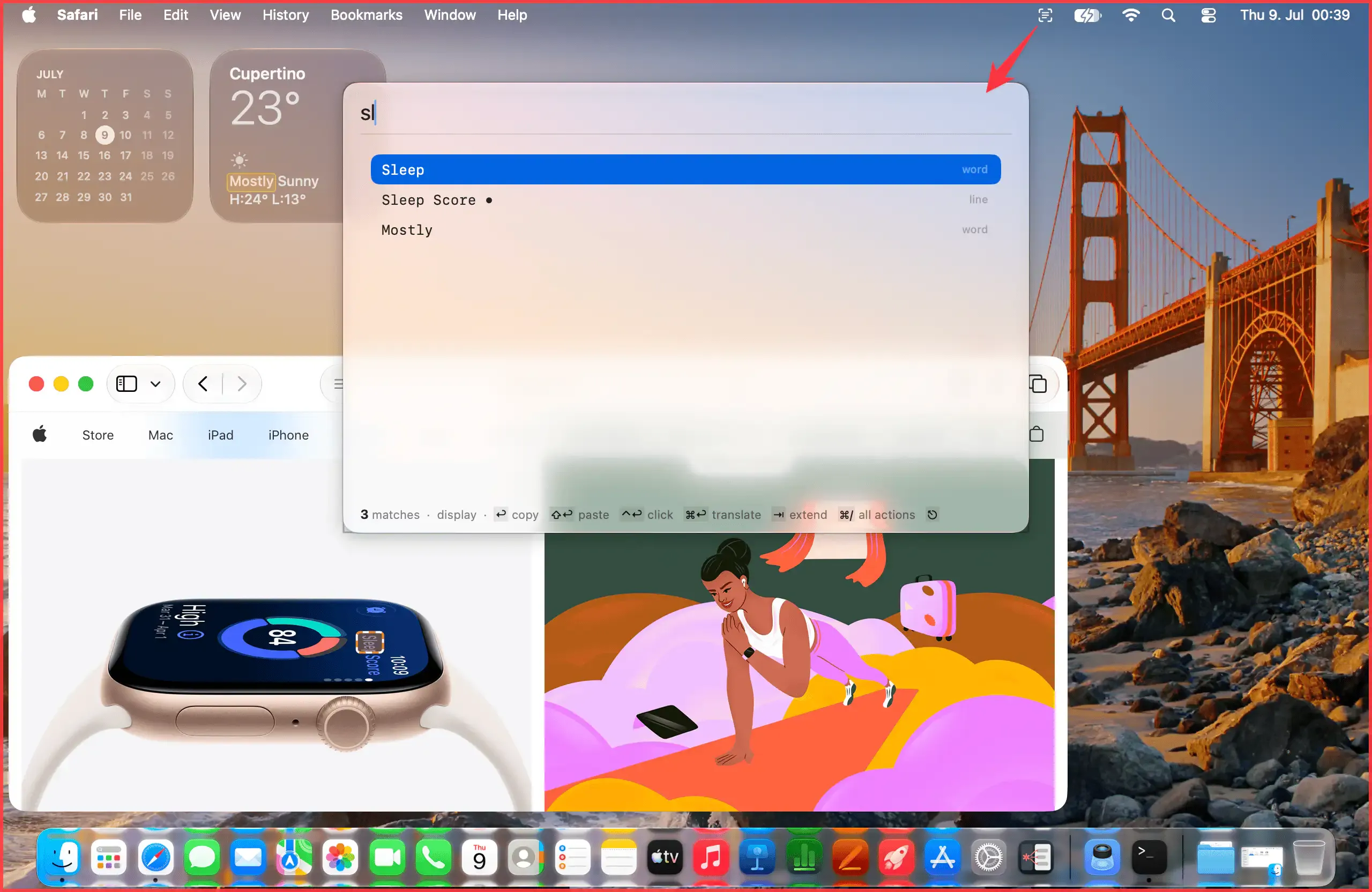Viewport: 1372px width, 892px height.
Task: Open the shopping bag icon
Action: point(1037,434)
